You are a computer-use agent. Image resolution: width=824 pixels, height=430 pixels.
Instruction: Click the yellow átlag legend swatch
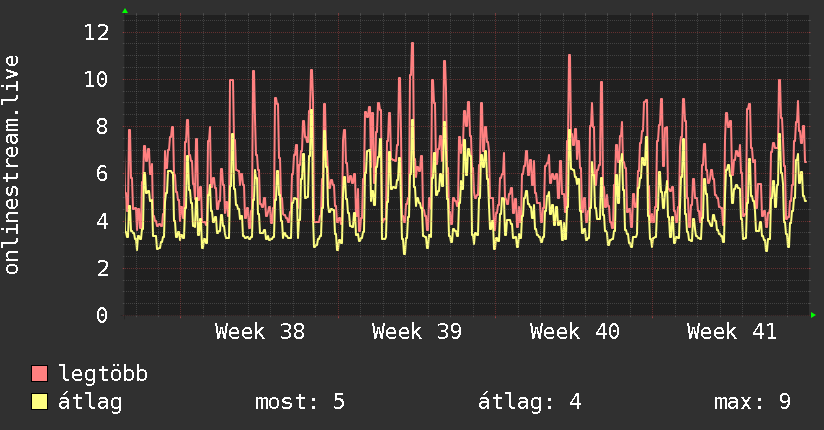[39, 402]
